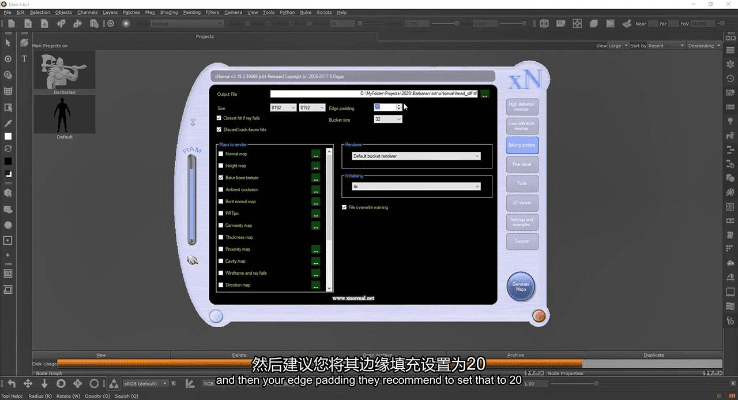
Task: Click the Support button in xNormal
Action: (522, 241)
